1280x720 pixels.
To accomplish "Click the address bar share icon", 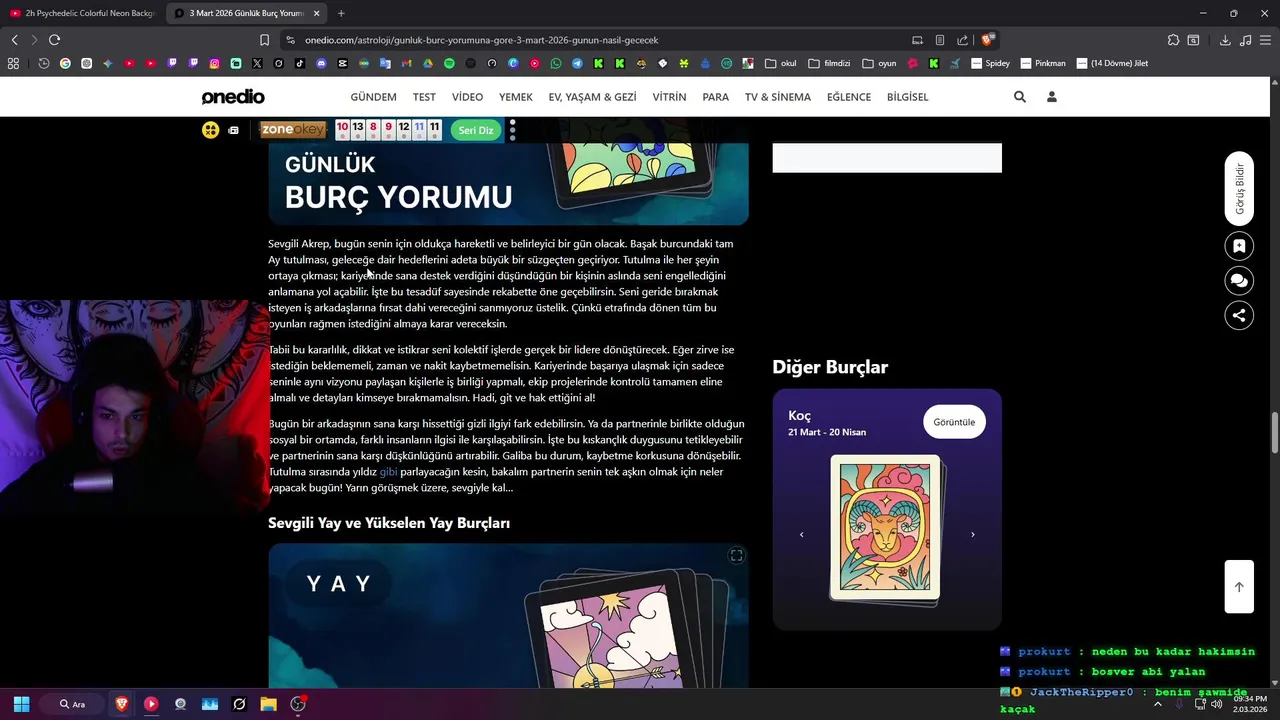I will click(962, 40).
